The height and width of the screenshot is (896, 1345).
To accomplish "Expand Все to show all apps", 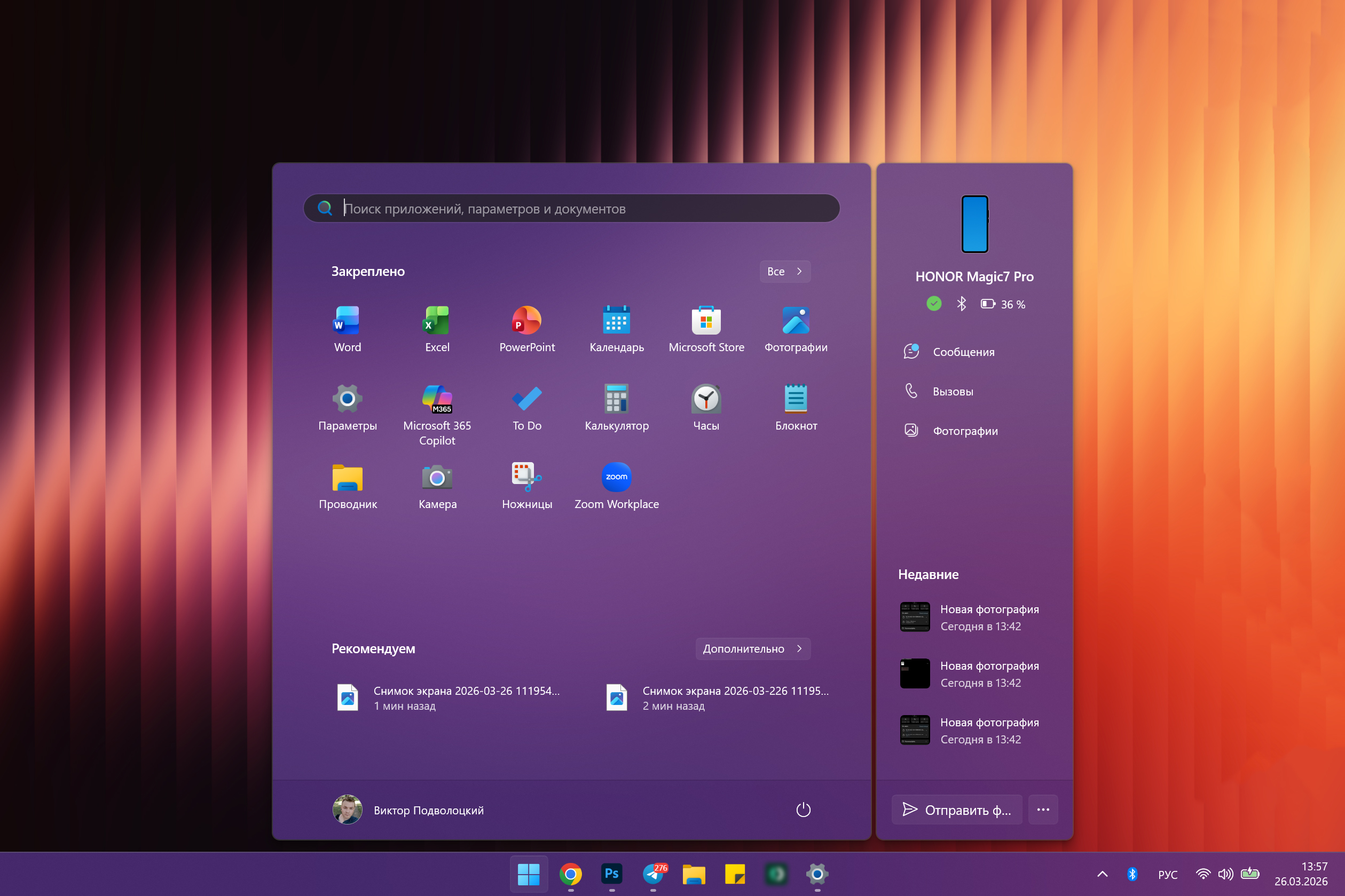I will pos(785,272).
